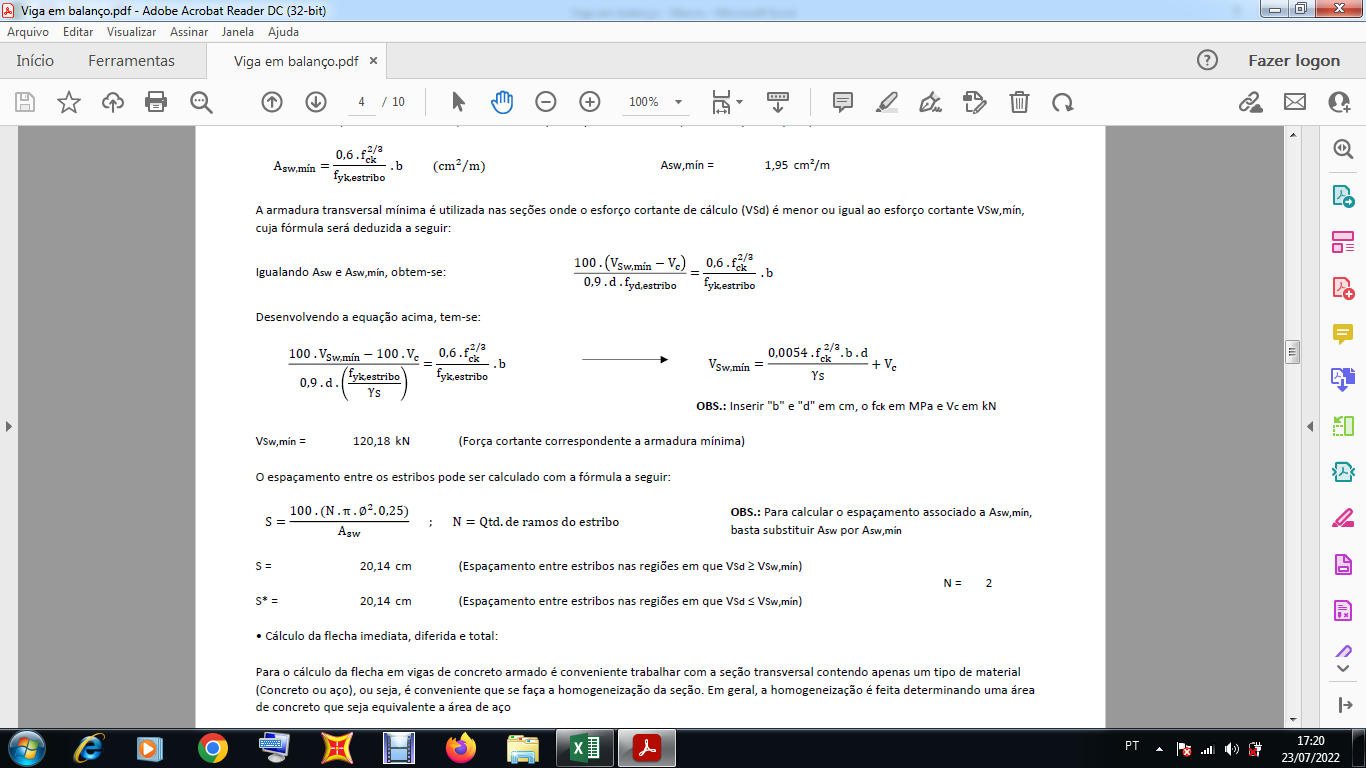The width and height of the screenshot is (1366, 768).
Task: Add a comment note from toolbar
Action: click(842, 102)
